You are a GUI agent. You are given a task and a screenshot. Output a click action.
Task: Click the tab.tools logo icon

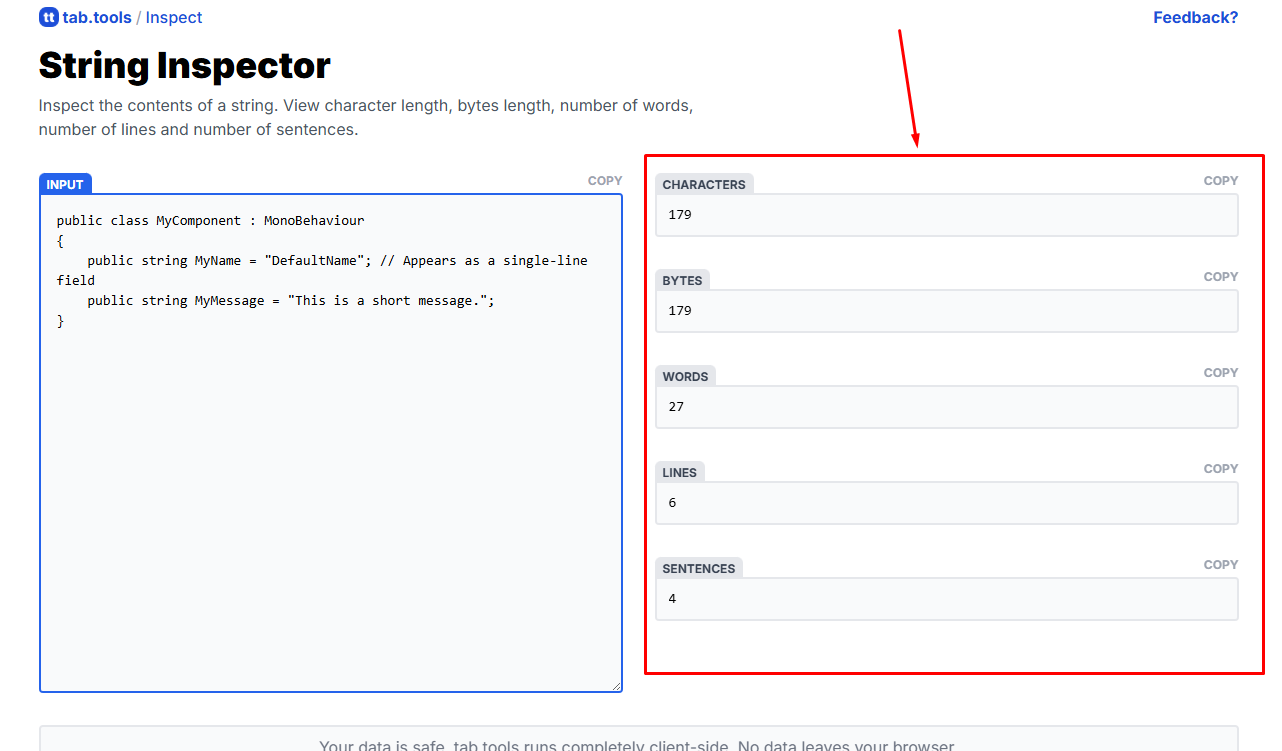[x=48, y=17]
